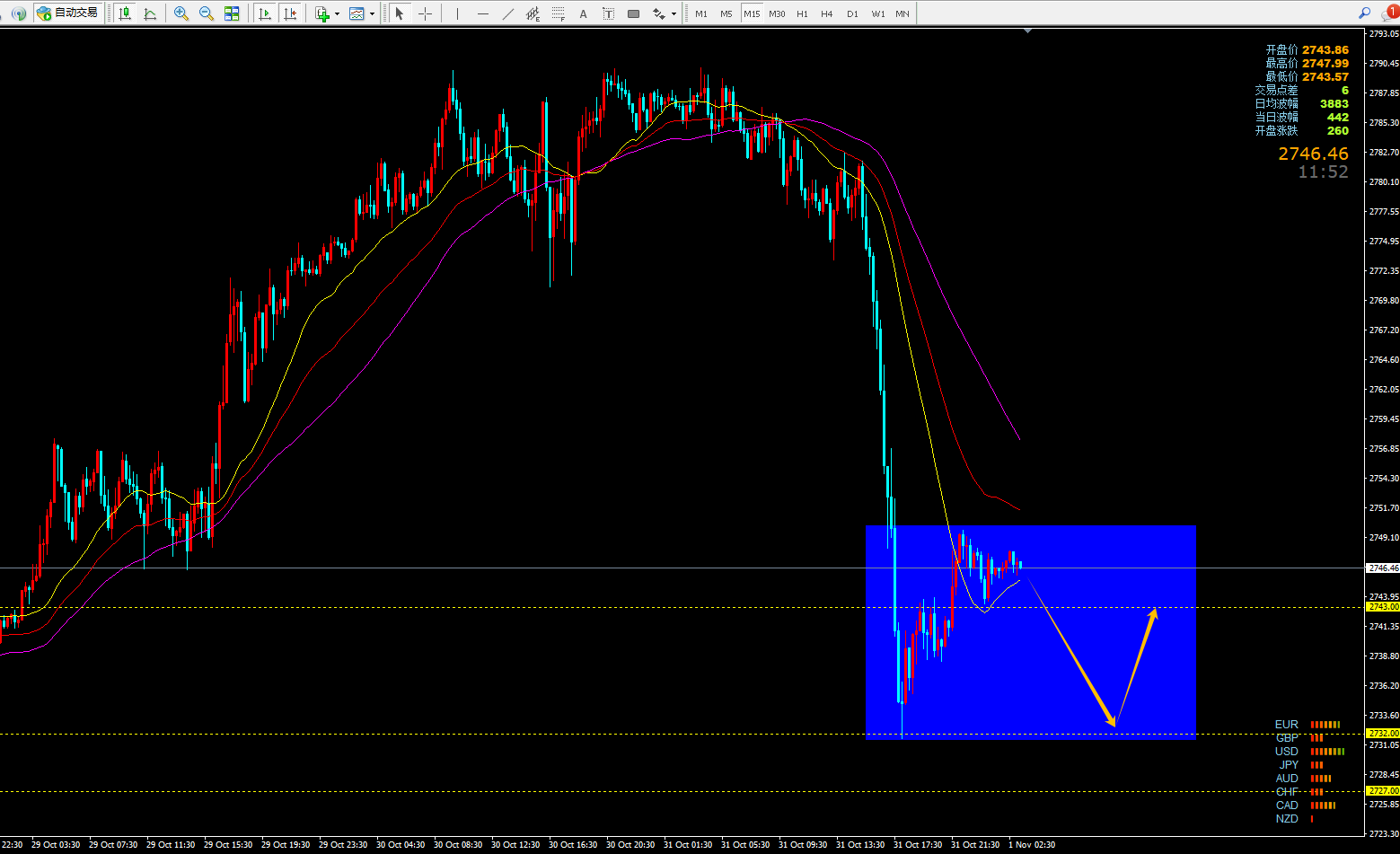
Task: Click the NZD currency strength row
Action: (x=1294, y=819)
